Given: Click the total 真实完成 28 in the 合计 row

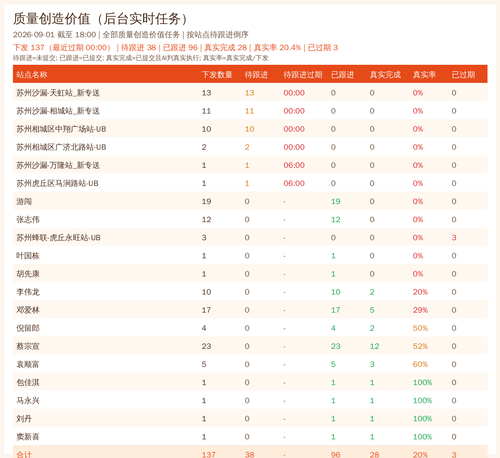Looking at the screenshot, I should (x=374, y=455).
